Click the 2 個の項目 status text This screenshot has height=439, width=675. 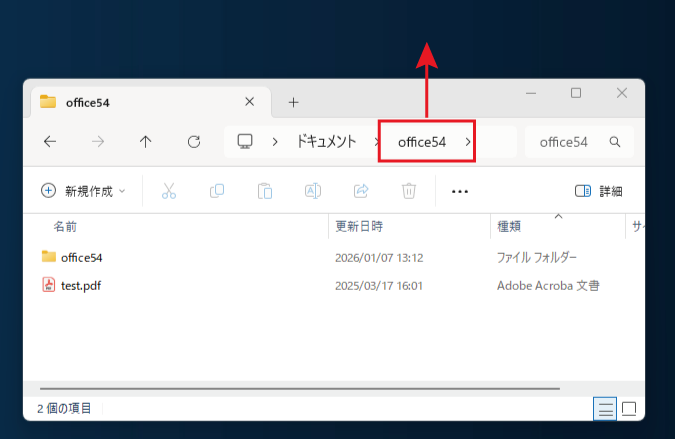[x=64, y=408]
